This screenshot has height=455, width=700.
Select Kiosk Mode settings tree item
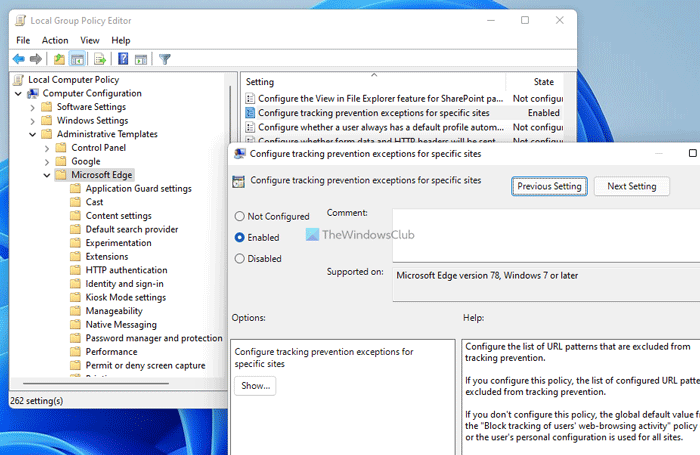pyautogui.click(x=125, y=297)
